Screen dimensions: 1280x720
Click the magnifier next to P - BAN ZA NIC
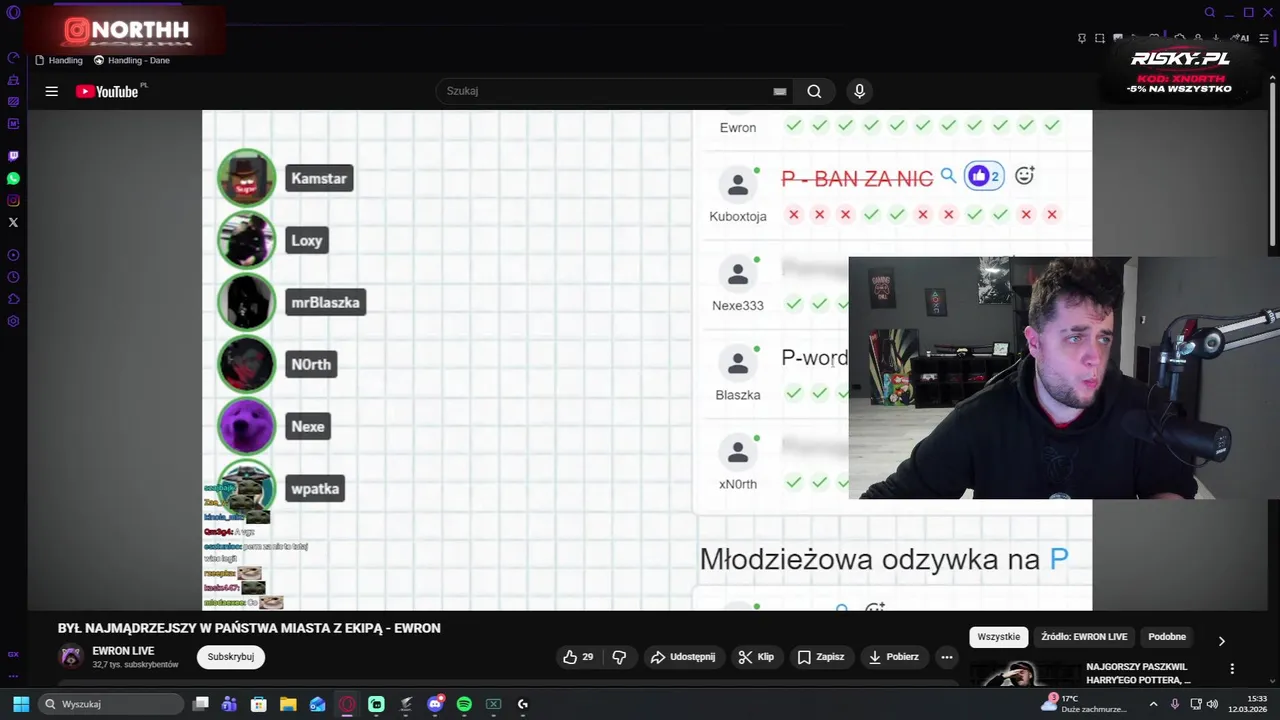[x=948, y=176]
